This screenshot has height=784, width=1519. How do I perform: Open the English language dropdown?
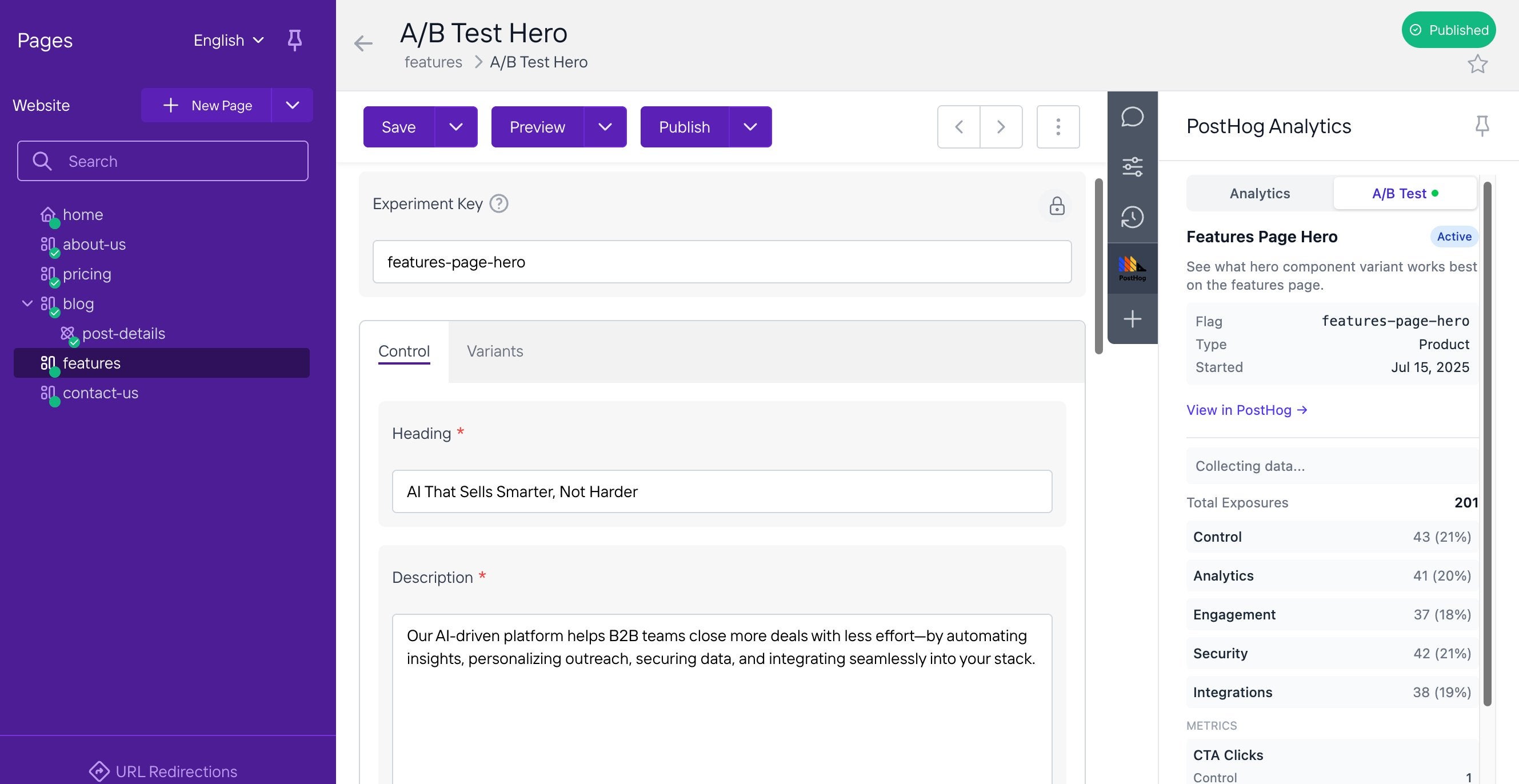click(x=228, y=40)
